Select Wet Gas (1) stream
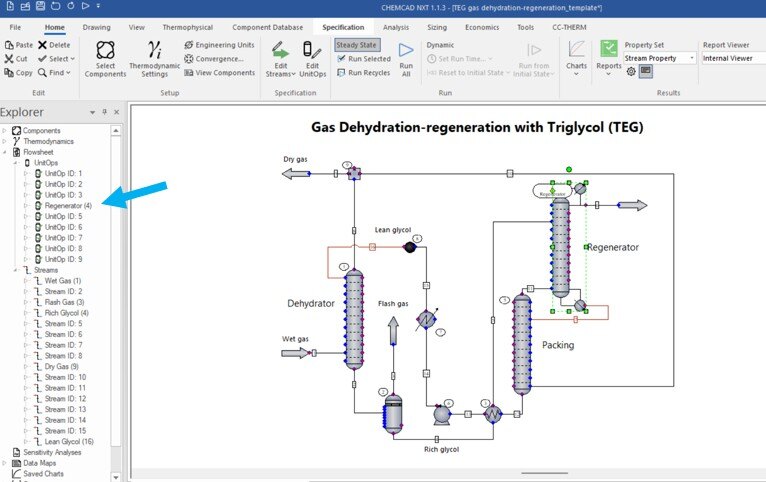 click(x=63, y=281)
